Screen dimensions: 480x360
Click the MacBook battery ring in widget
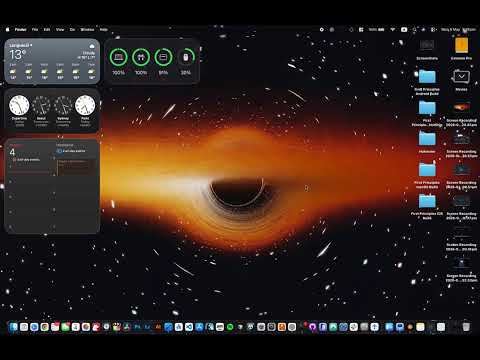coord(118,57)
